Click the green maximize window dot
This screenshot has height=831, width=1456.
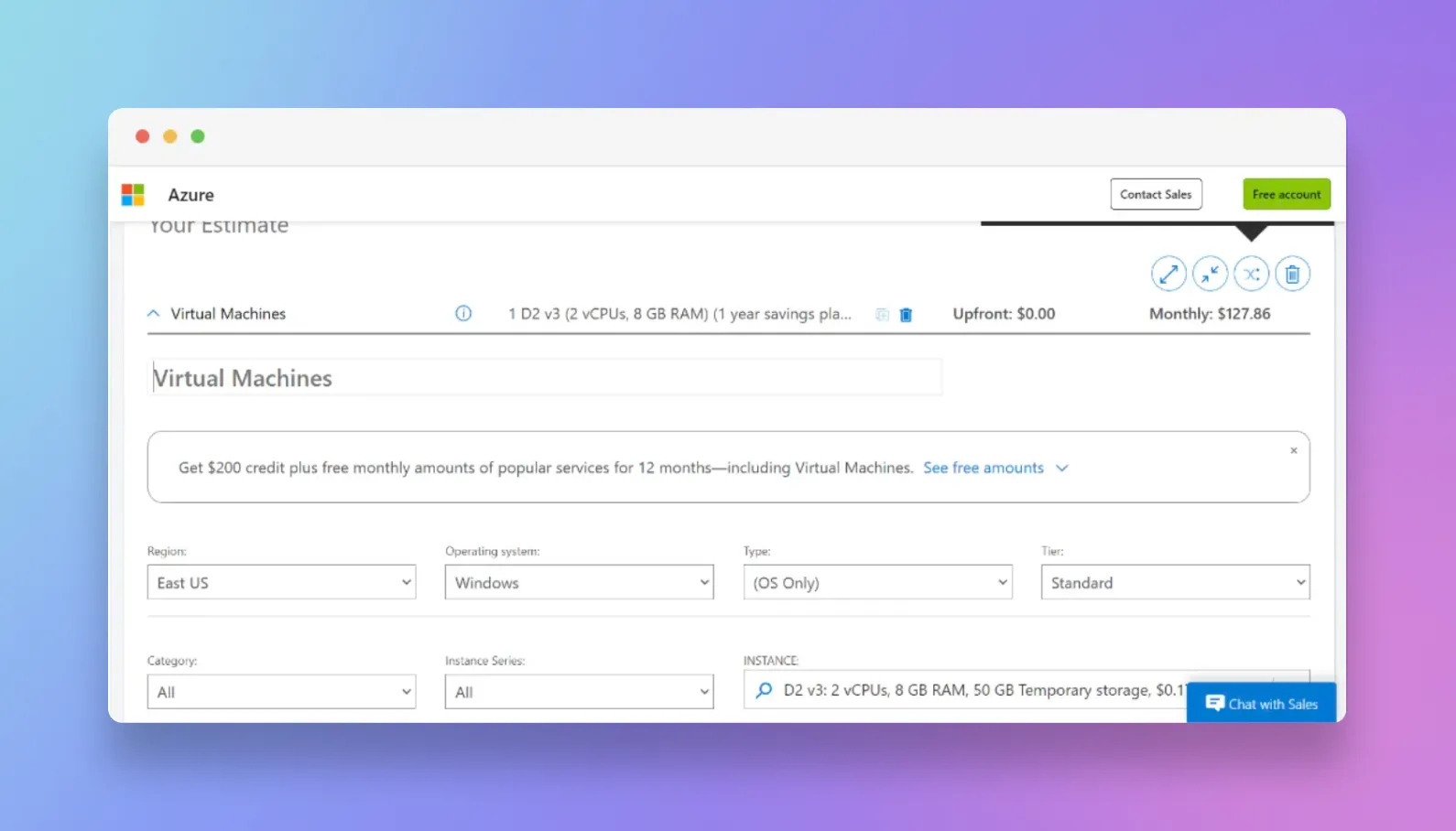click(x=197, y=136)
